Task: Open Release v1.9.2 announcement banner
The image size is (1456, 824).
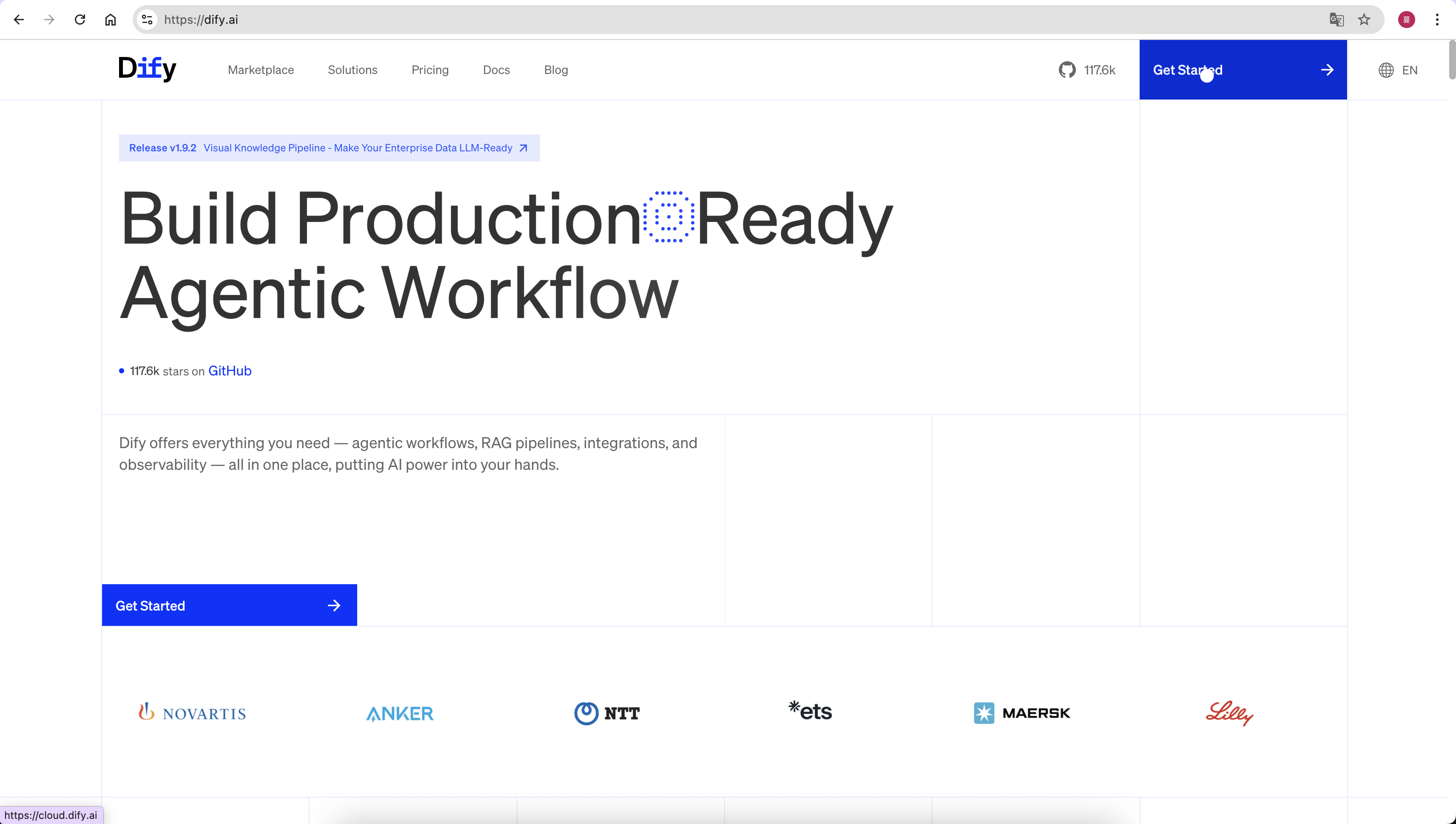Action: [x=329, y=148]
